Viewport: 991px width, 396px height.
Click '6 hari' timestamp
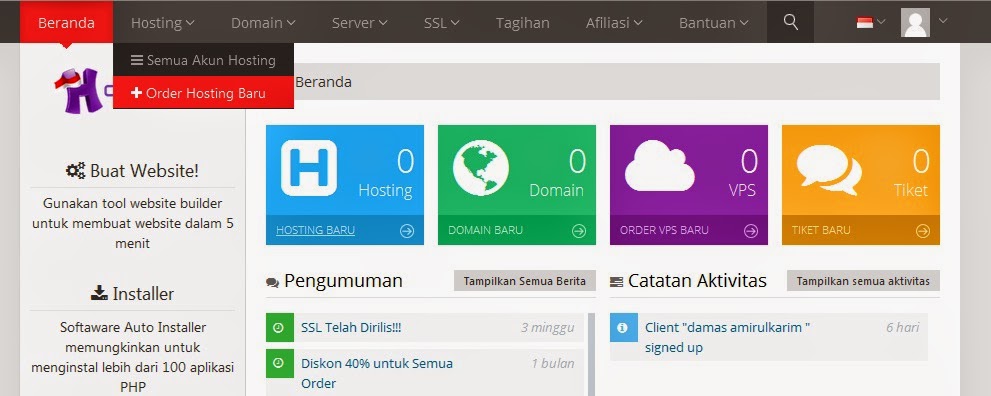point(903,327)
